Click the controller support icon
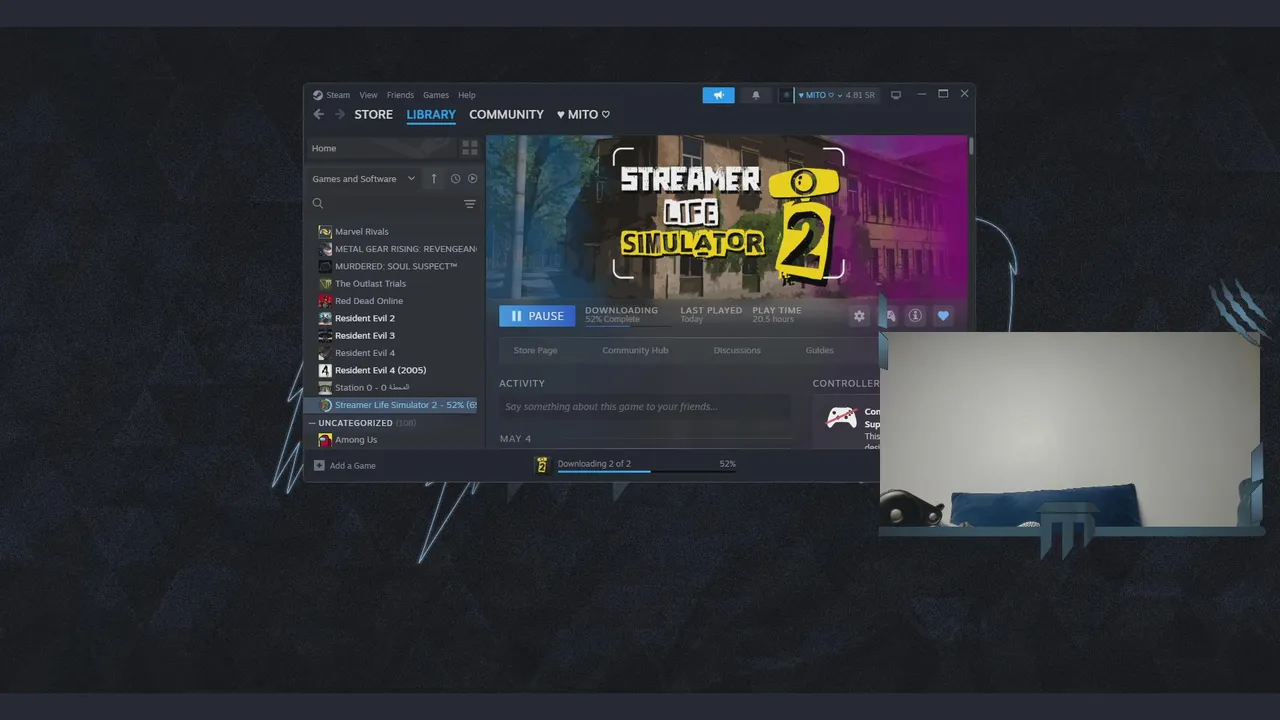 [x=842, y=418]
